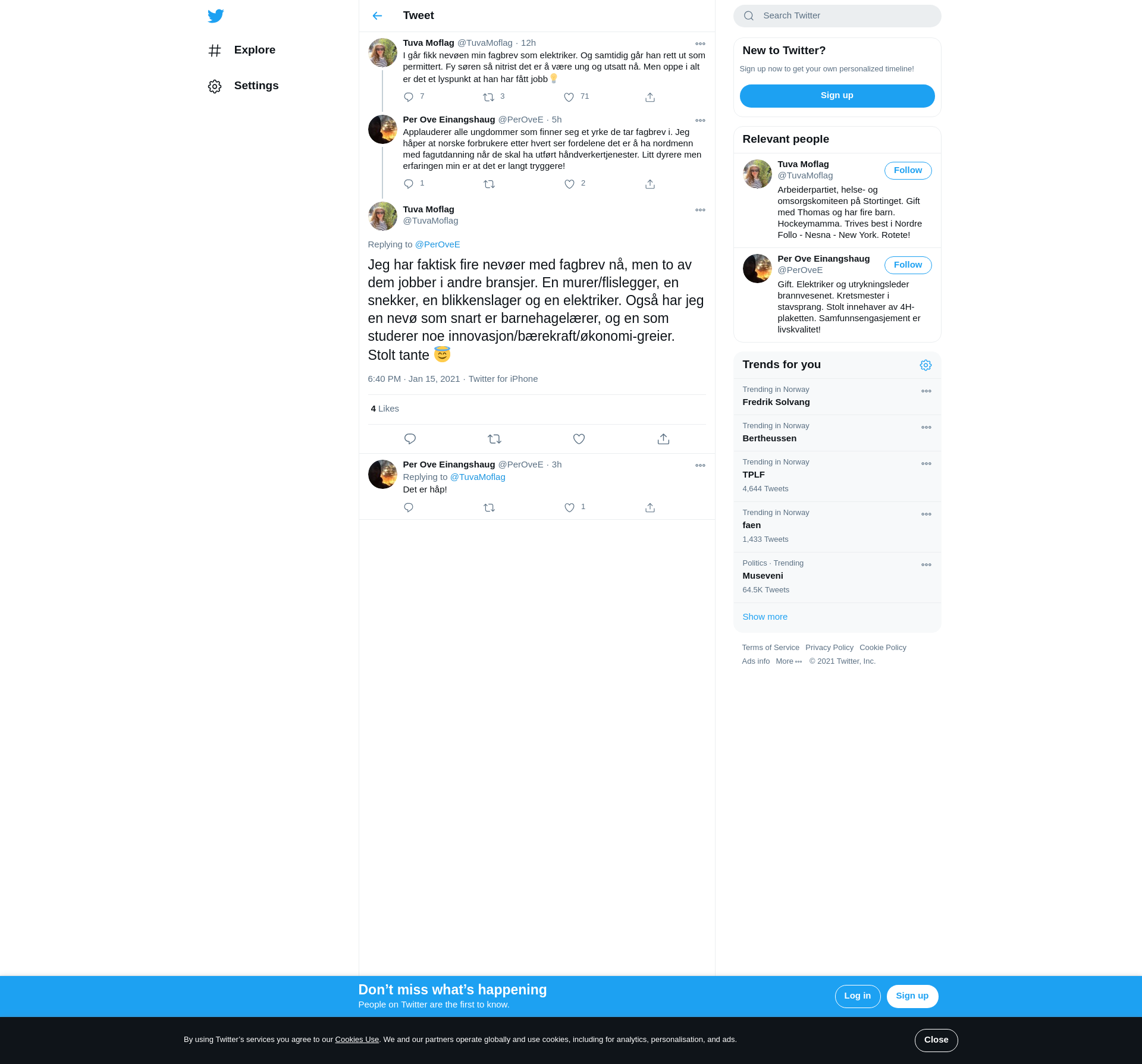Click the @PerOveE mention in Replying to
This screenshot has width=1142, height=1064.
click(x=437, y=244)
